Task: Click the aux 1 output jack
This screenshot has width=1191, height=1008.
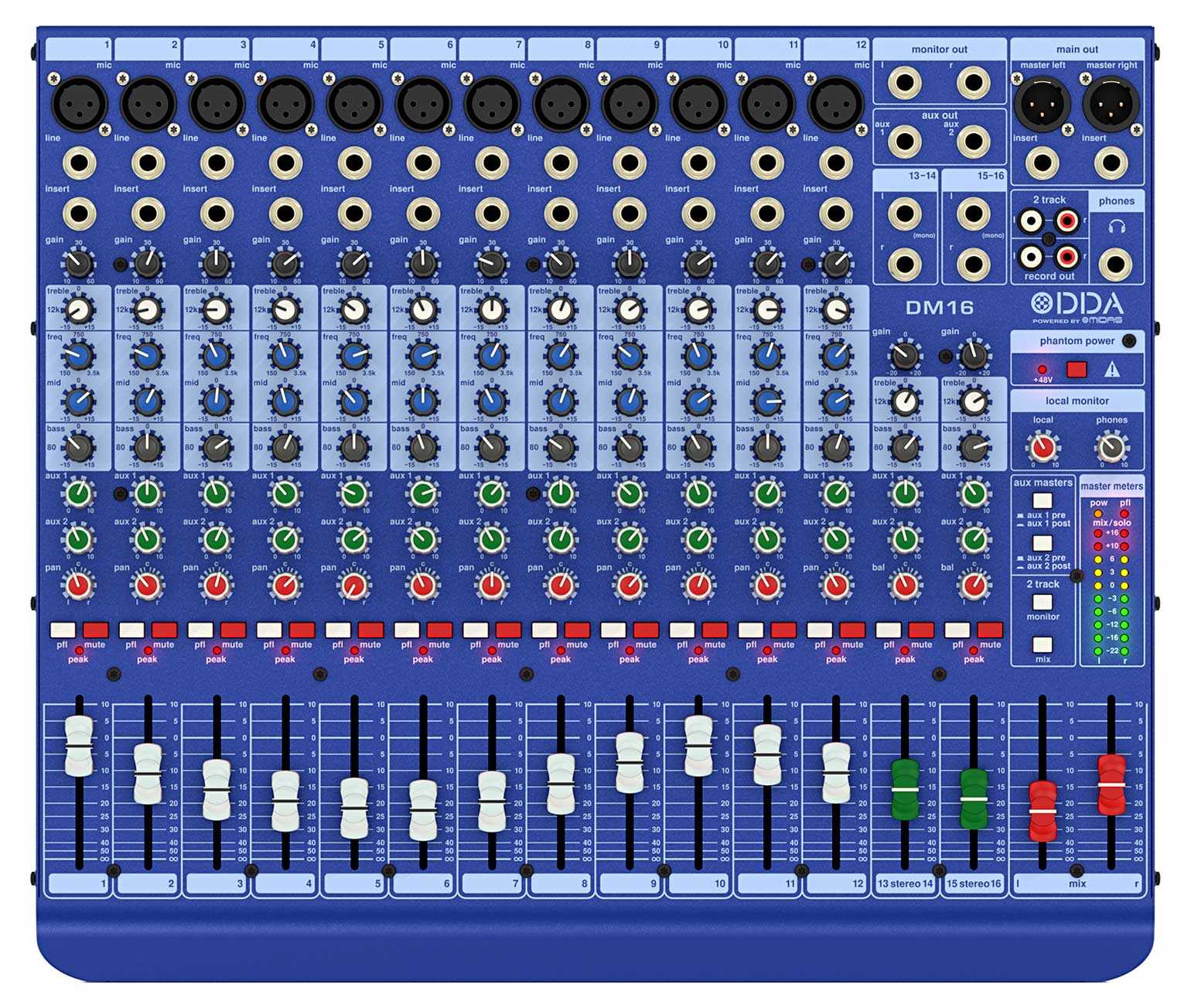Action: coord(904,142)
